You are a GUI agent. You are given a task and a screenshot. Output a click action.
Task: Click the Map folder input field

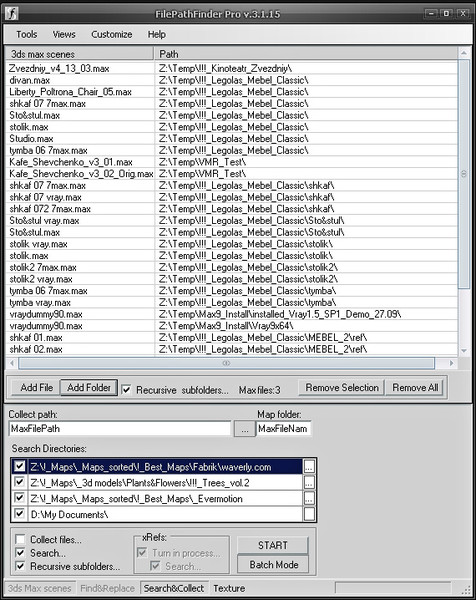[x=284, y=429]
